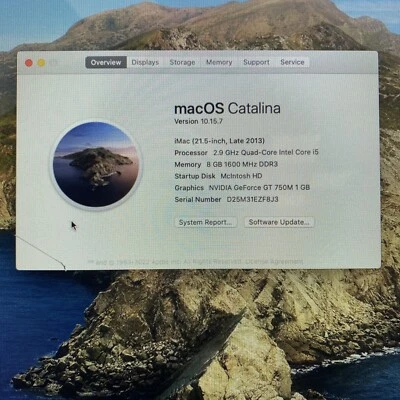
Task: Minimize window with the yellow button
Action: pyautogui.click(x=41, y=63)
